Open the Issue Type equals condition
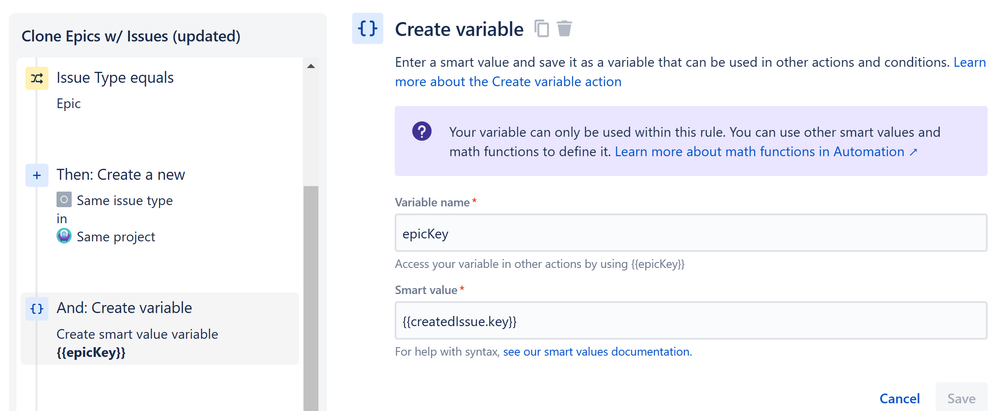 [x=115, y=78]
